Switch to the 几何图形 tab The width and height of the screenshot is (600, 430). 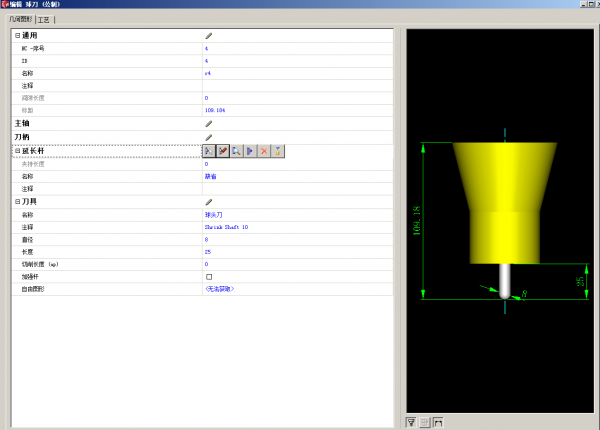click(21, 19)
